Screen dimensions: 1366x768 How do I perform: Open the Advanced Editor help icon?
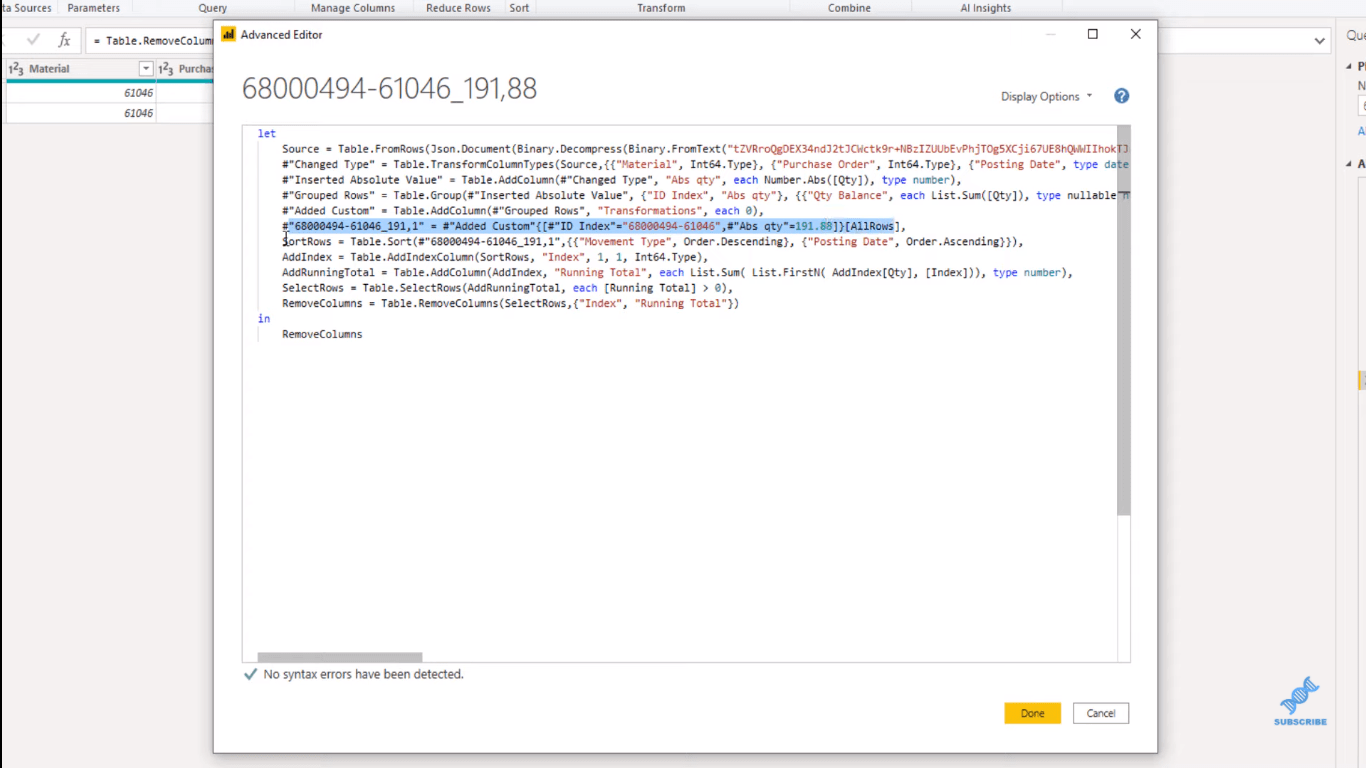point(1121,96)
